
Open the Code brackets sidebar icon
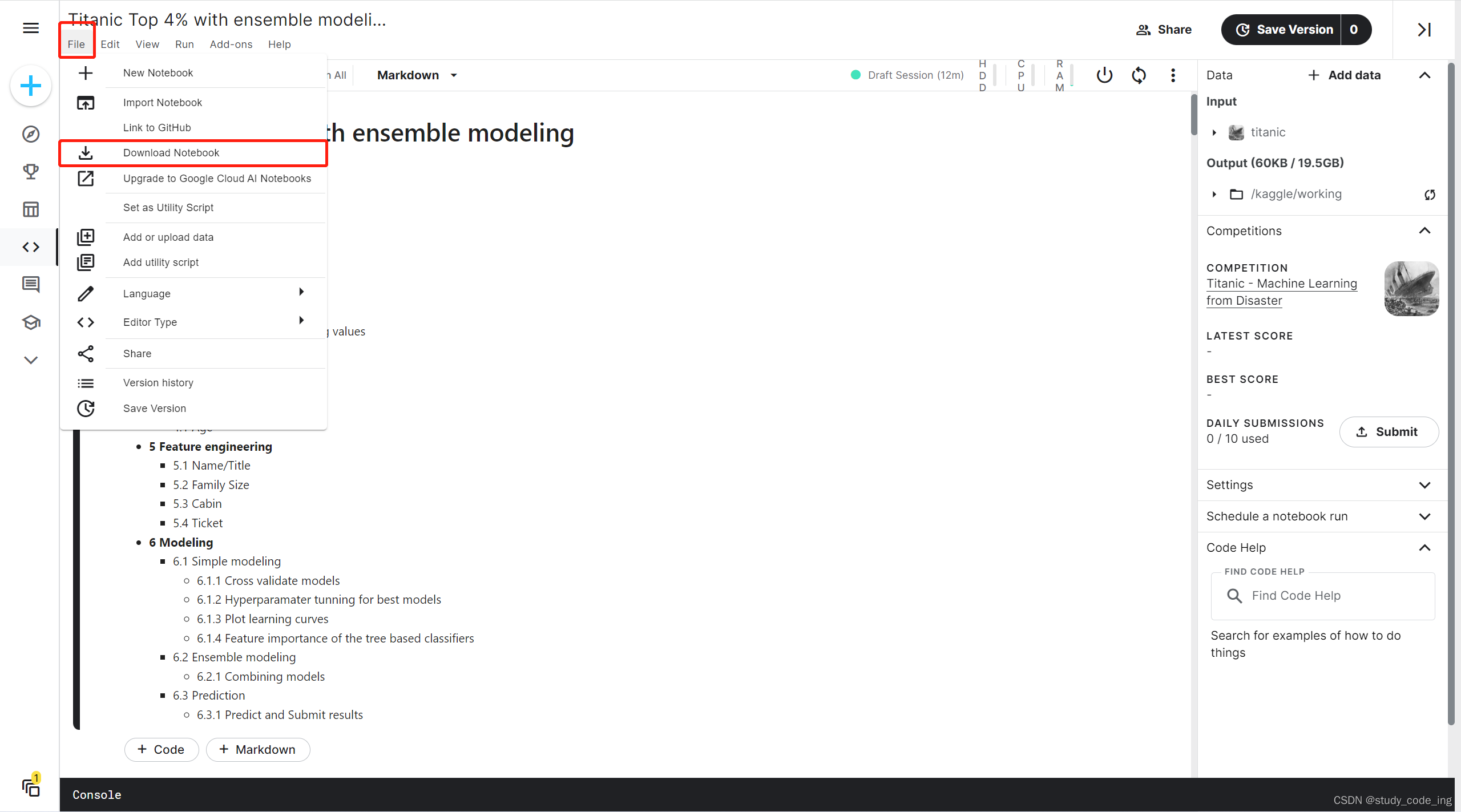(x=31, y=247)
